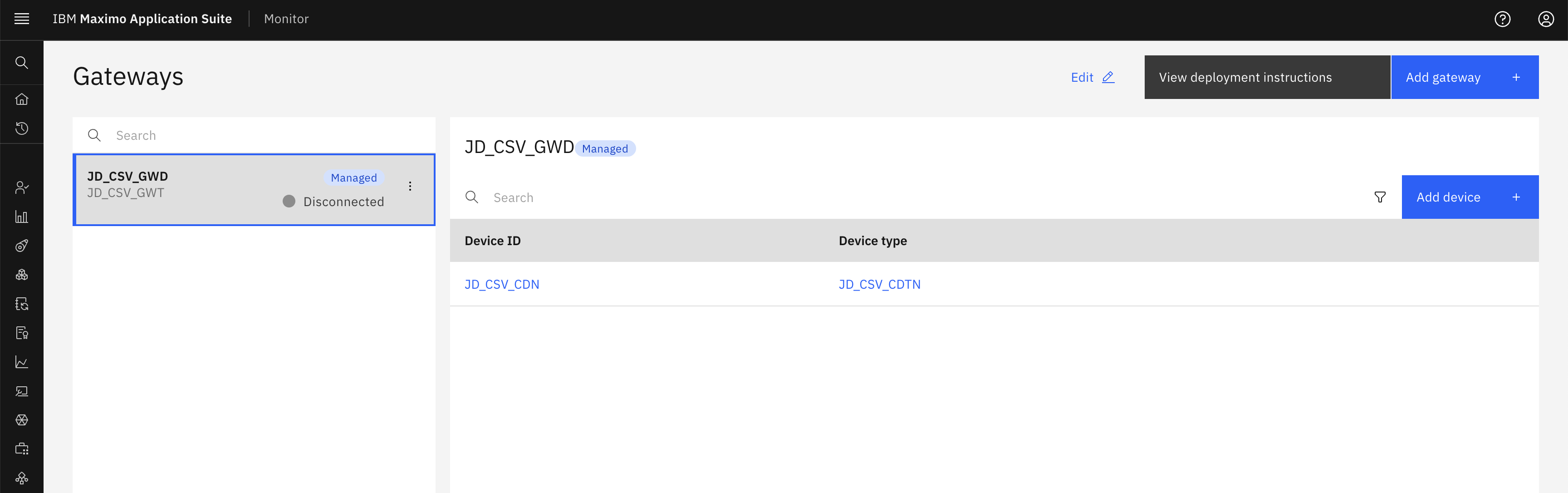
Task: Open the JD_CSV_CDTN device type link
Action: pos(879,285)
